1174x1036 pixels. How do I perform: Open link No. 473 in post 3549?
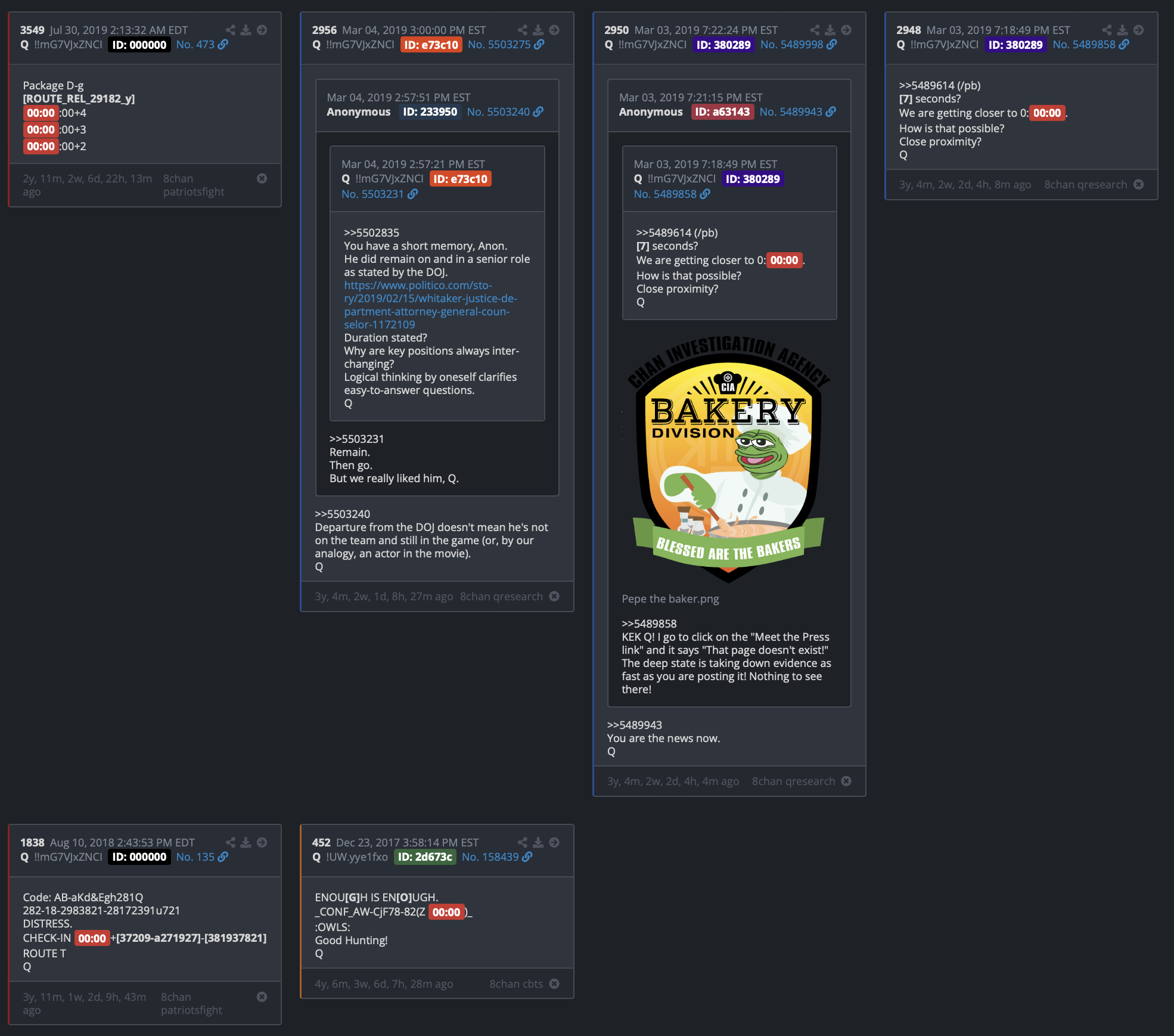pyautogui.click(x=201, y=44)
